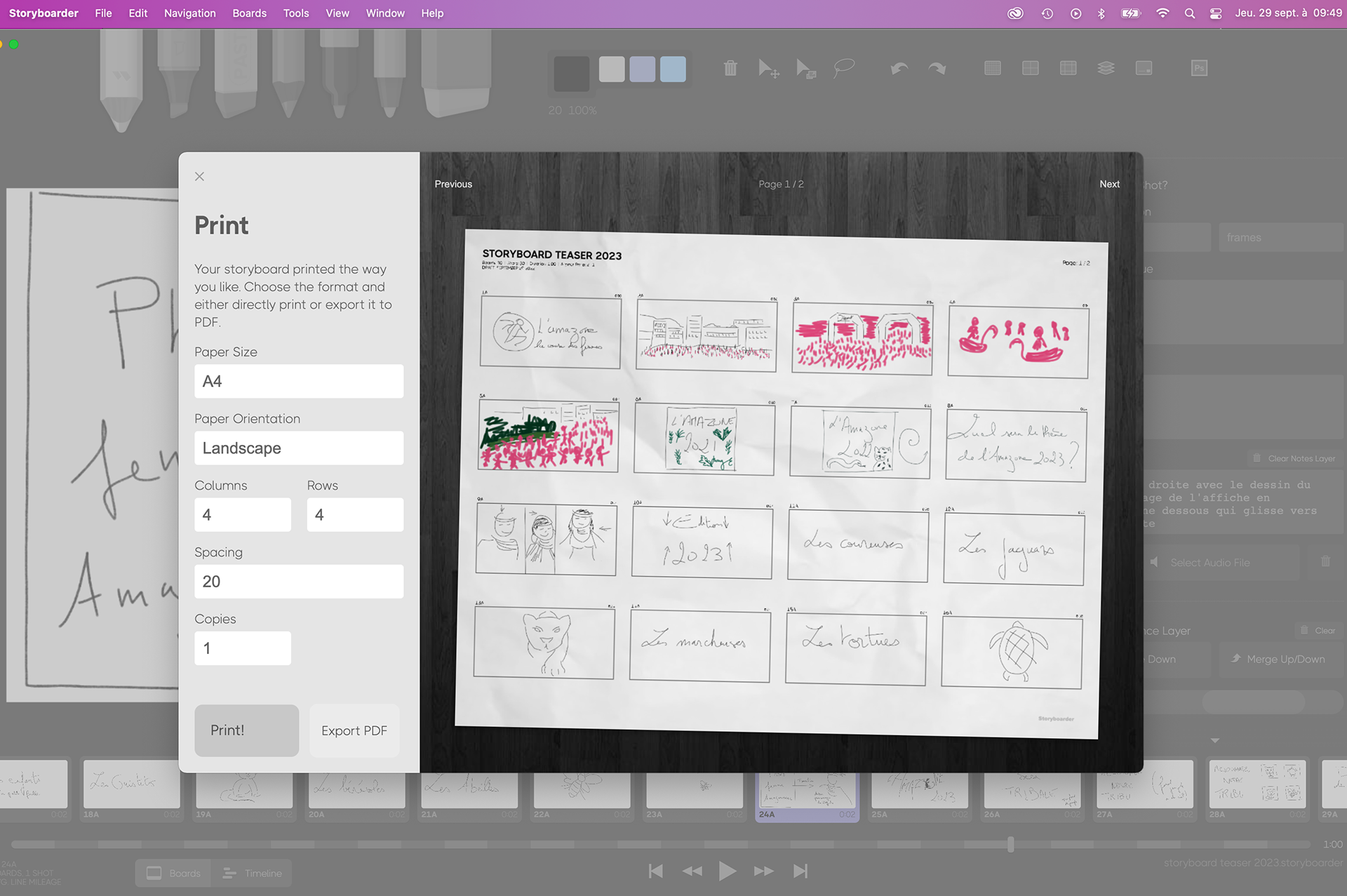Image resolution: width=1347 pixels, height=896 pixels.
Task: Select the pencil tool in the toolbar
Action: pyautogui.click(x=288, y=74)
